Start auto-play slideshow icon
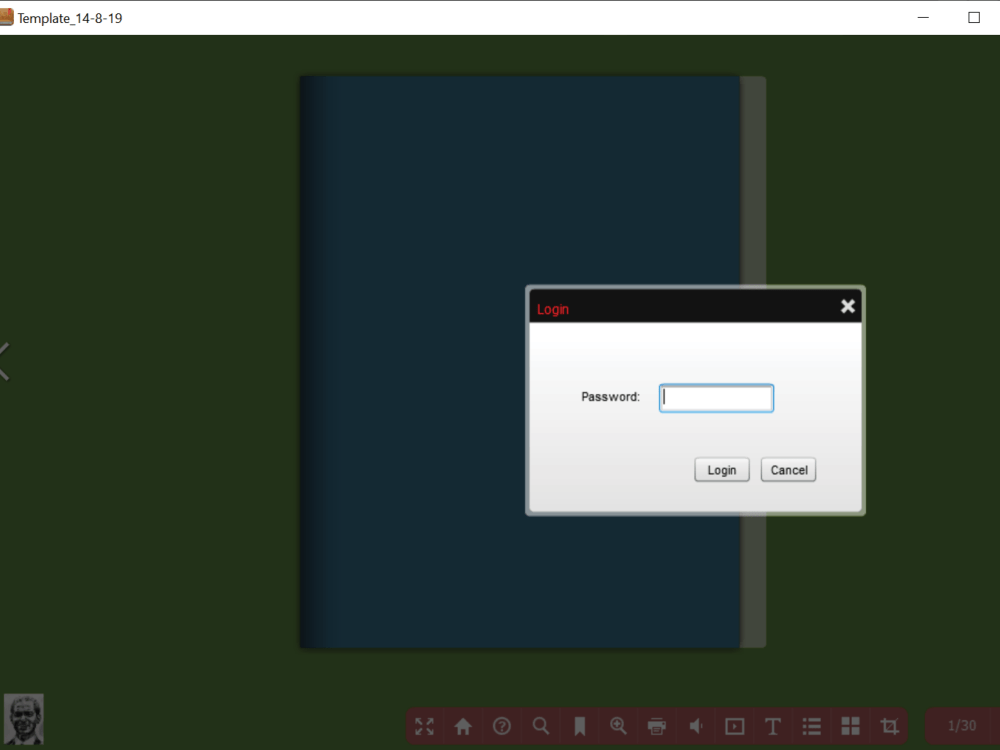Screen dimensions: 1000x750 [735, 726]
